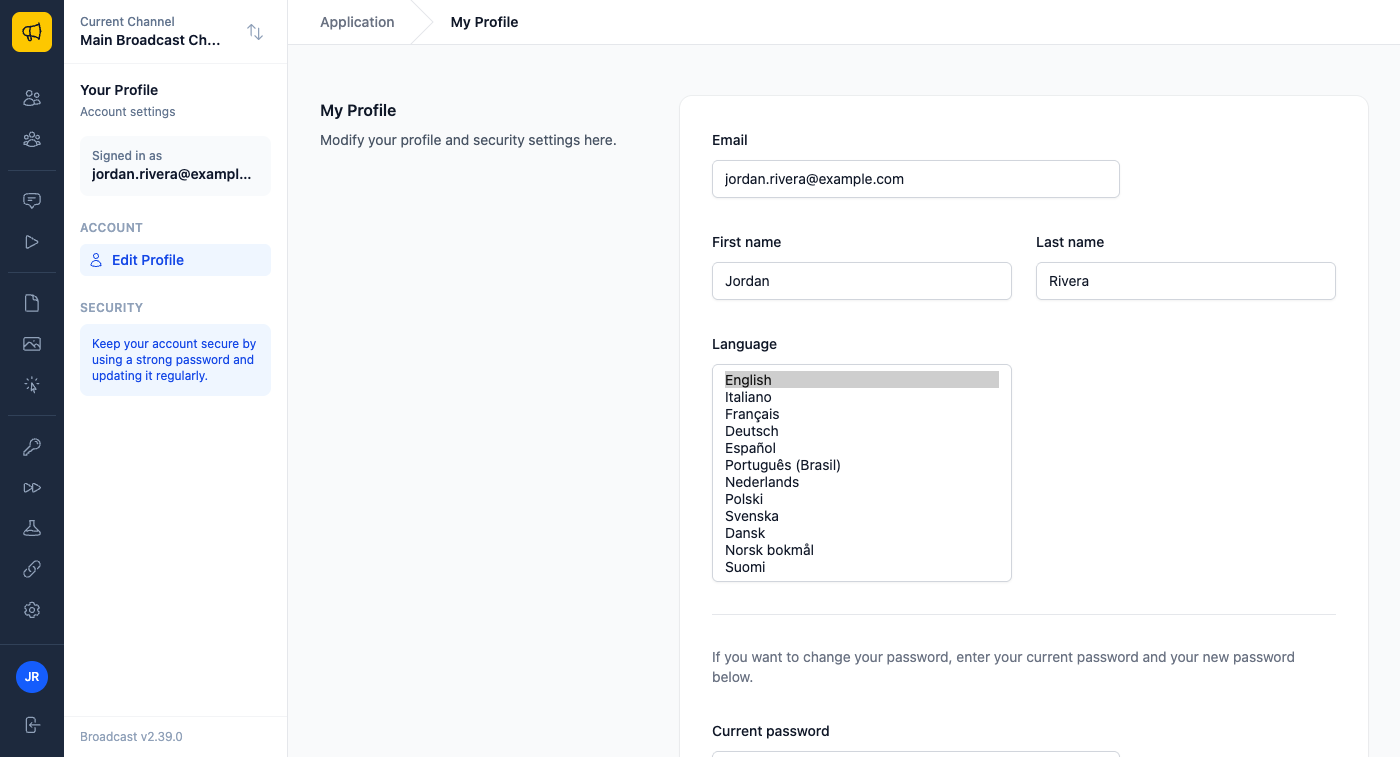This screenshot has width=1400, height=757.
Task: Select Suomi in the Language list
Action: click(862, 567)
